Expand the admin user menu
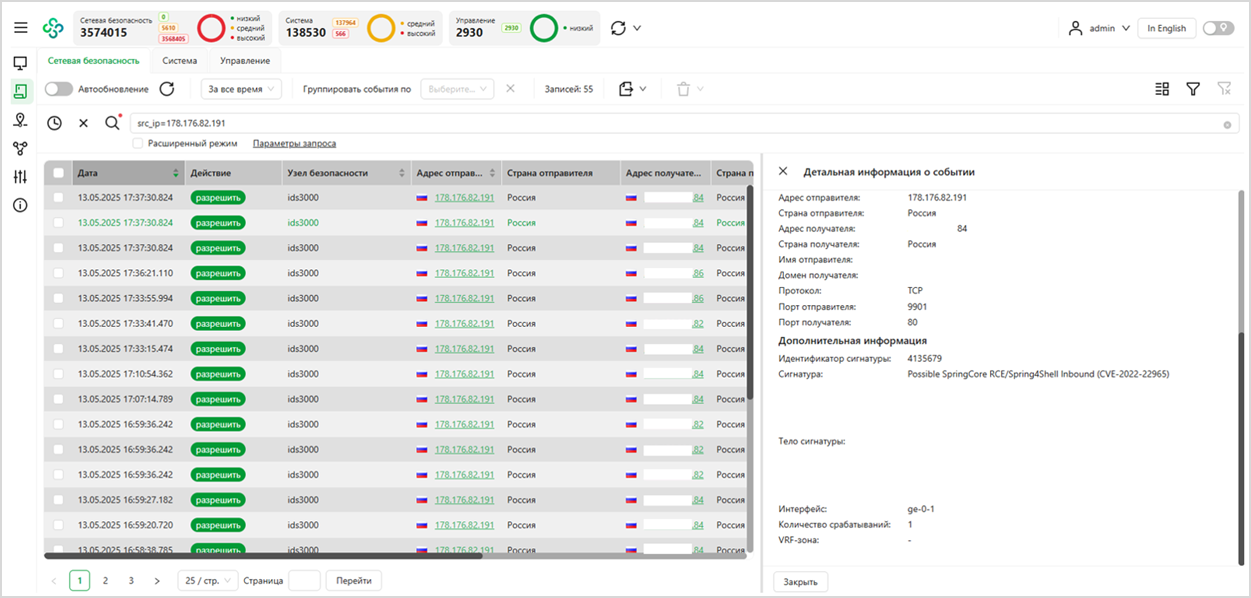Viewport: 1251px width, 598px height. click(x=1098, y=28)
